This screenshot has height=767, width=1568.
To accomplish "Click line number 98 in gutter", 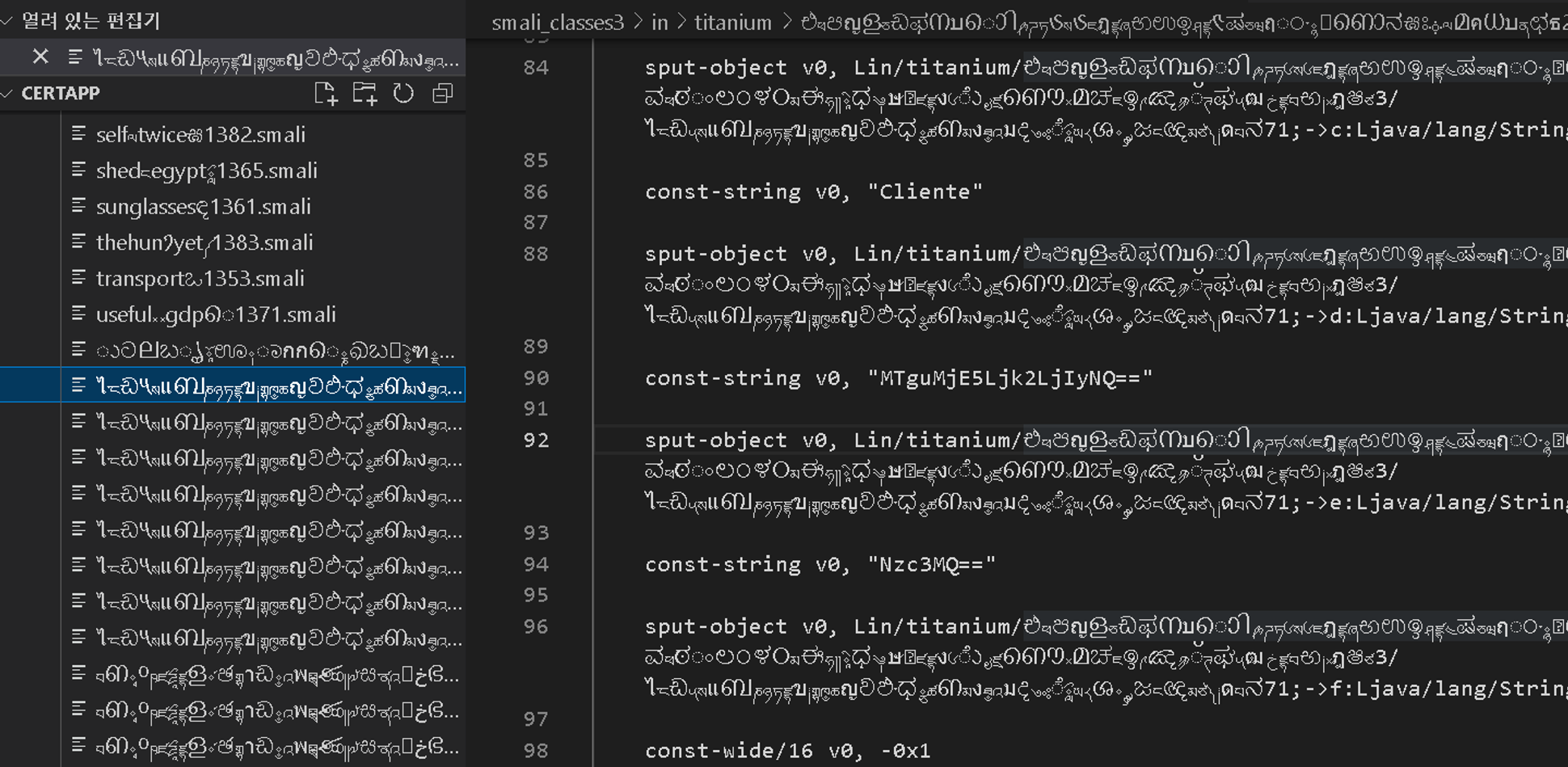I will point(536,751).
